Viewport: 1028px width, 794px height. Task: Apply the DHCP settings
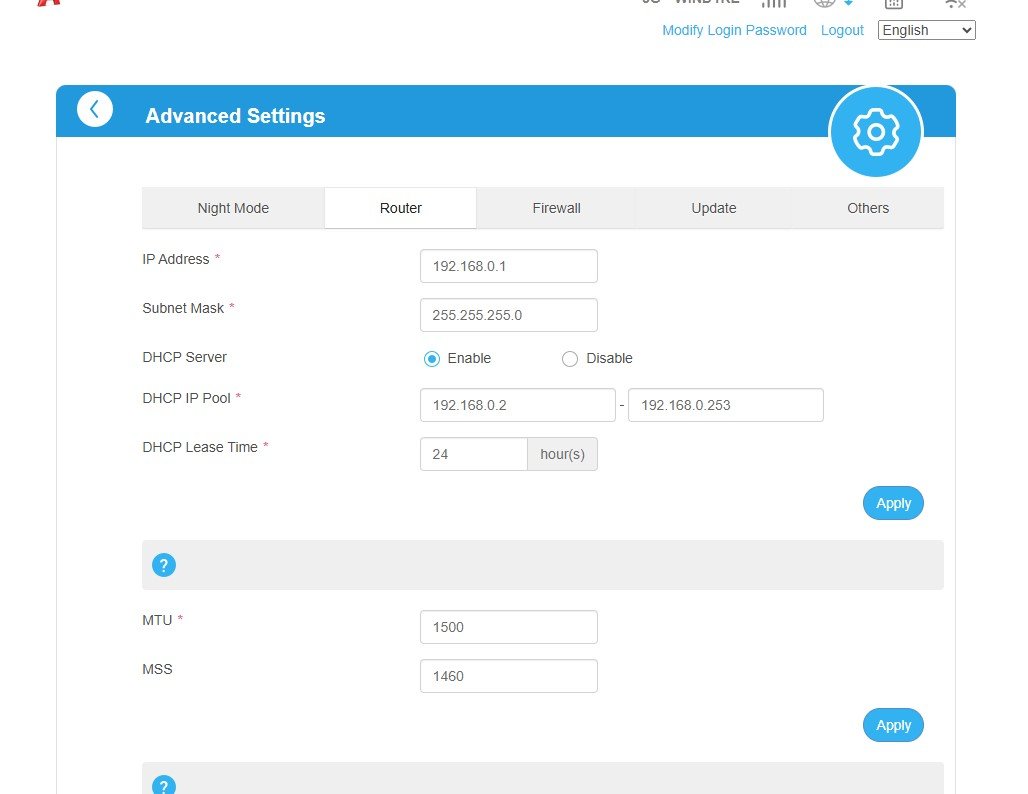point(893,503)
